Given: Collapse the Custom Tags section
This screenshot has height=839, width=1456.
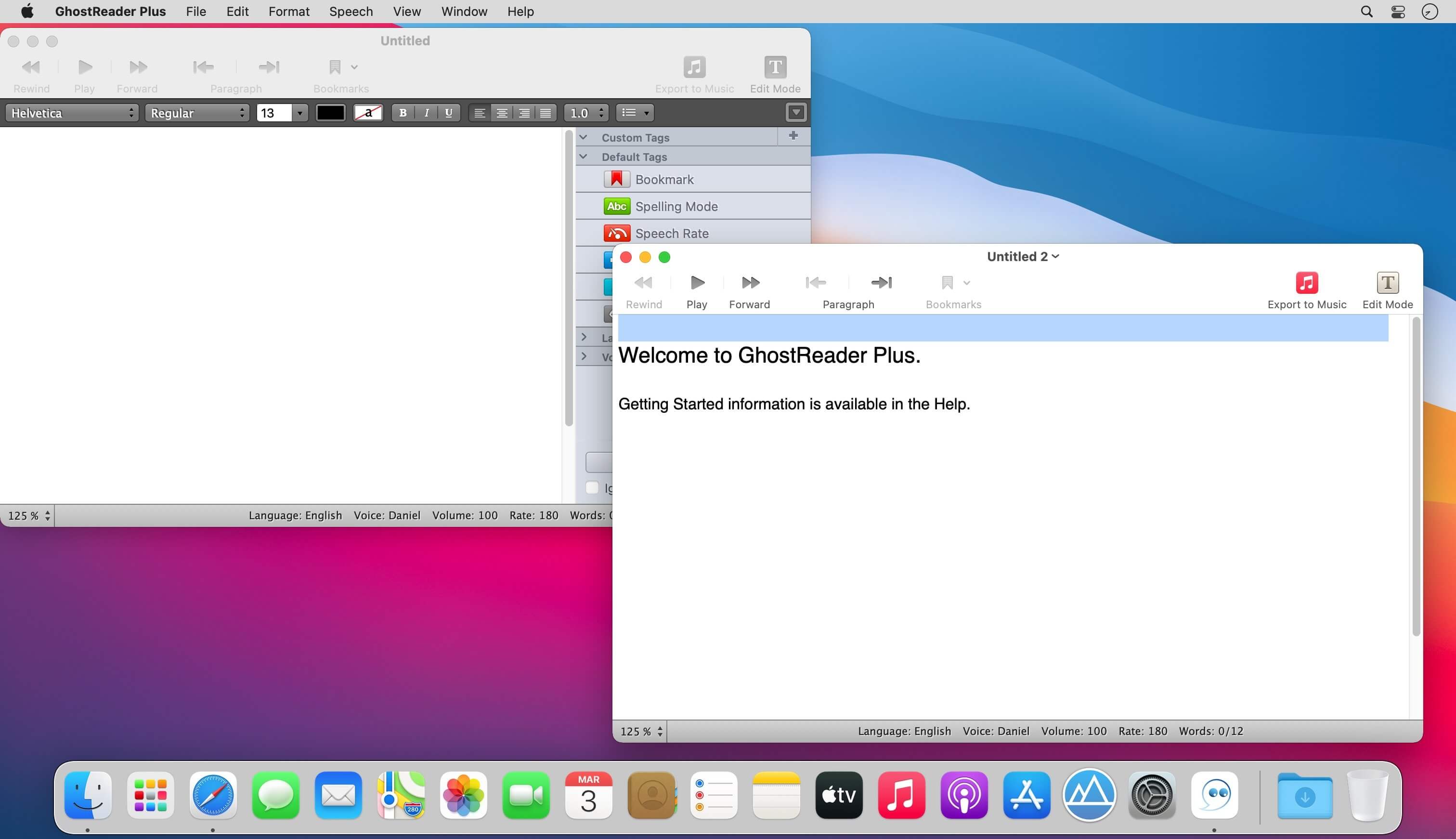Looking at the screenshot, I should click(x=584, y=137).
